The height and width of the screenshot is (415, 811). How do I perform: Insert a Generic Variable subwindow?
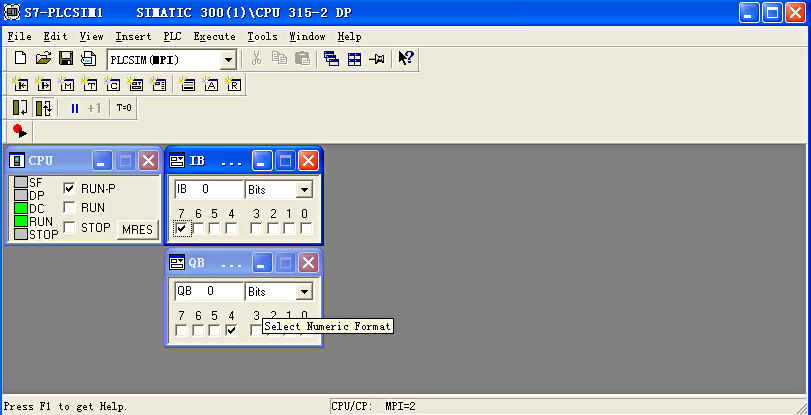click(x=135, y=84)
